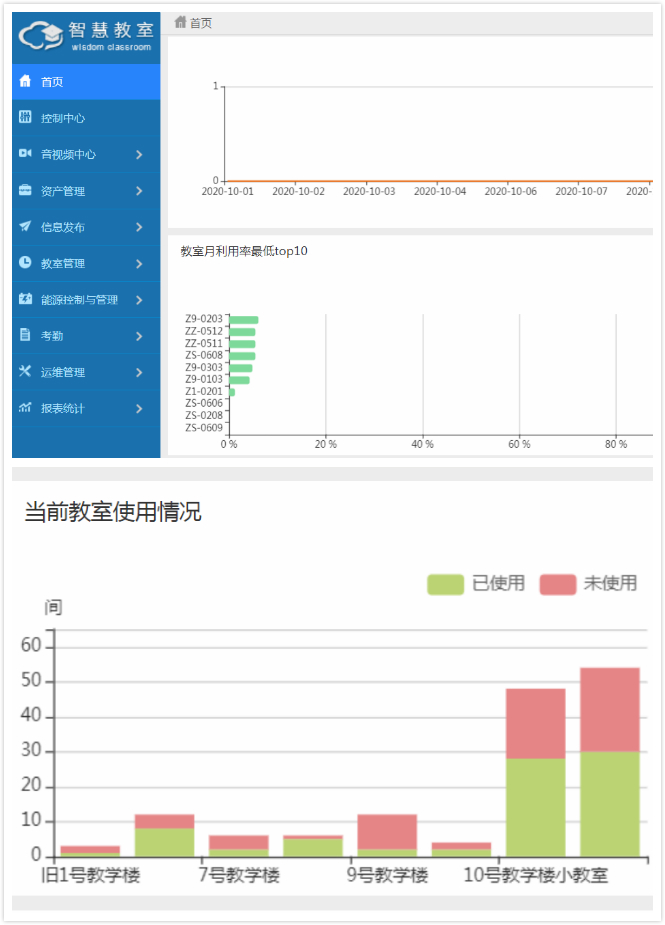The width and height of the screenshot is (665, 925).
Task: Click the 资产管理 briefcase icon
Action: pyautogui.click(x=26, y=190)
